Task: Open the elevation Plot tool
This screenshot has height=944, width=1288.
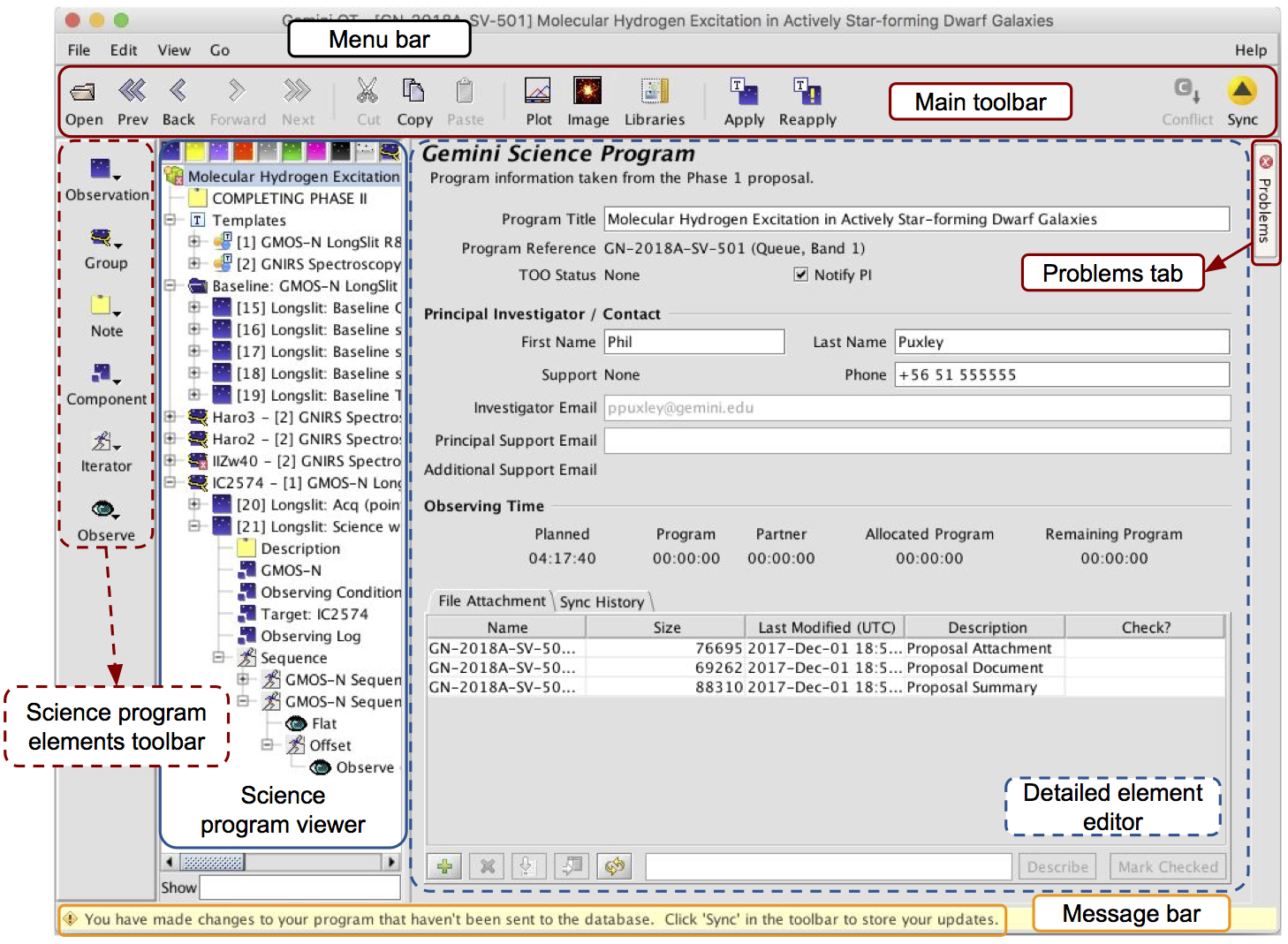Action: [538, 90]
